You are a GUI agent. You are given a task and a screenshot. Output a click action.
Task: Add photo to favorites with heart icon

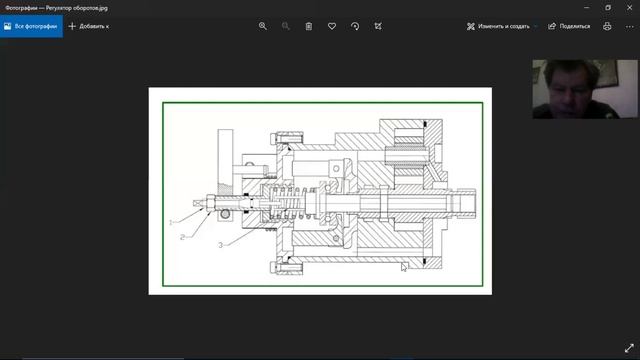pyautogui.click(x=332, y=26)
